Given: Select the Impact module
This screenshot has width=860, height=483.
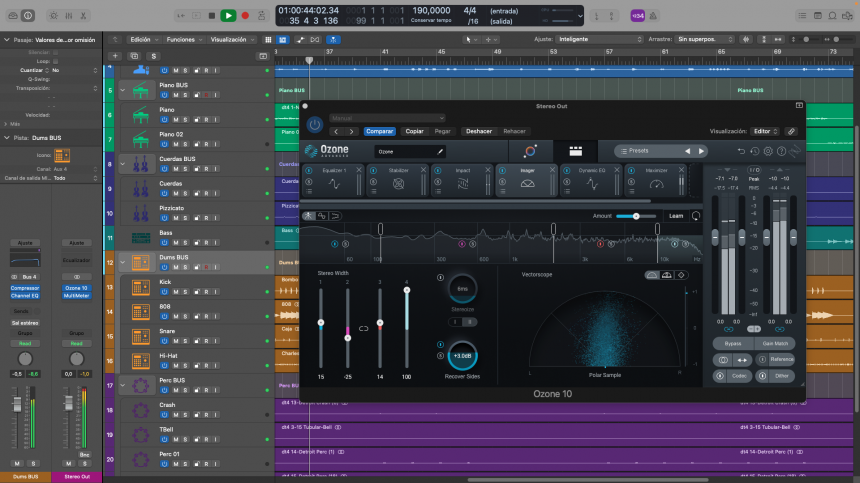Looking at the screenshot, I should click(462, 181).
